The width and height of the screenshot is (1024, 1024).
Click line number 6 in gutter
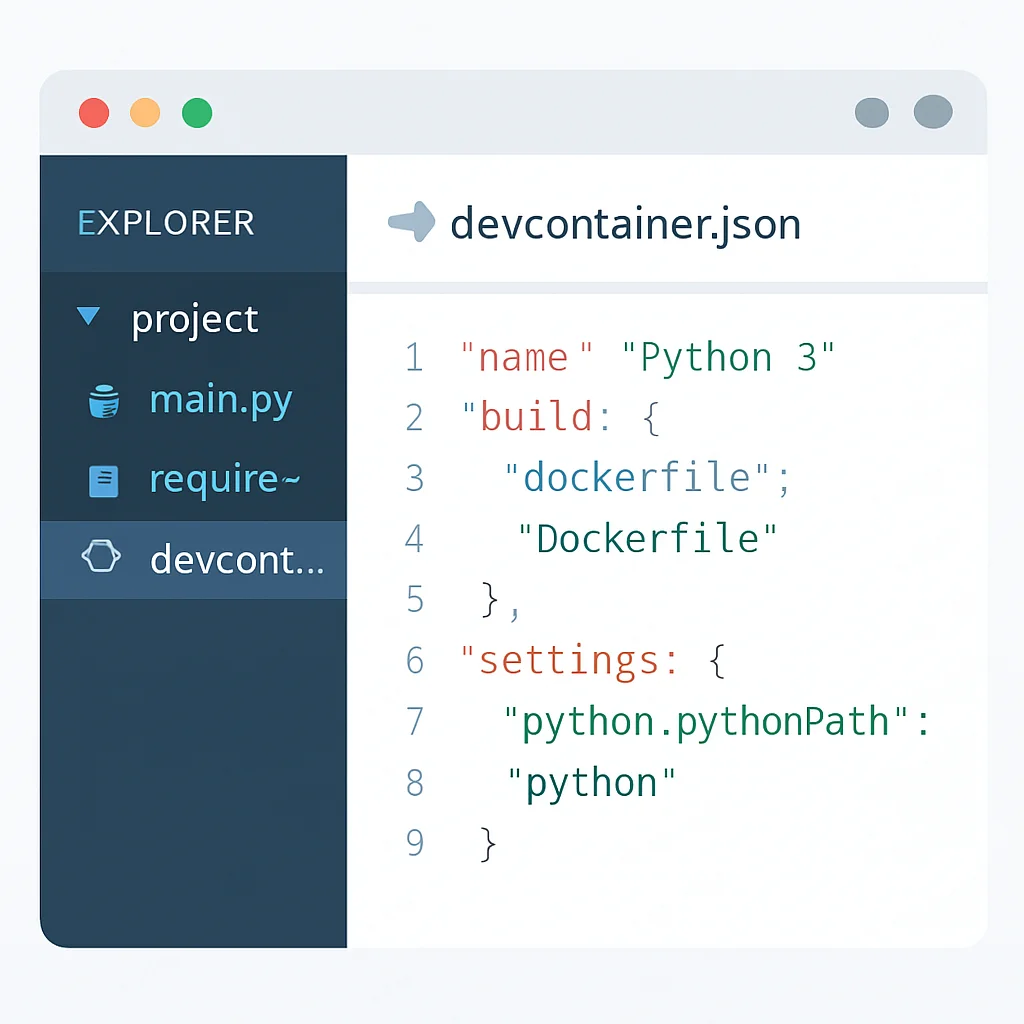click(415, 660)
